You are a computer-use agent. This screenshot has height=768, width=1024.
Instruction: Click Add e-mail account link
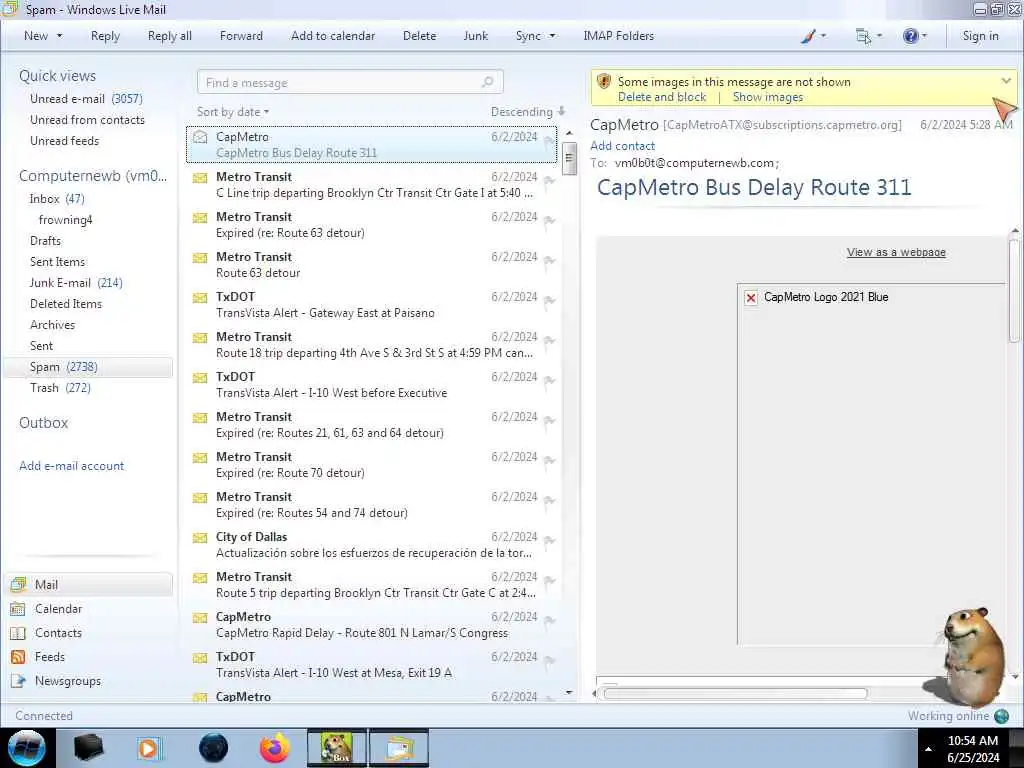pyautogui.click(x=71, y=466)
